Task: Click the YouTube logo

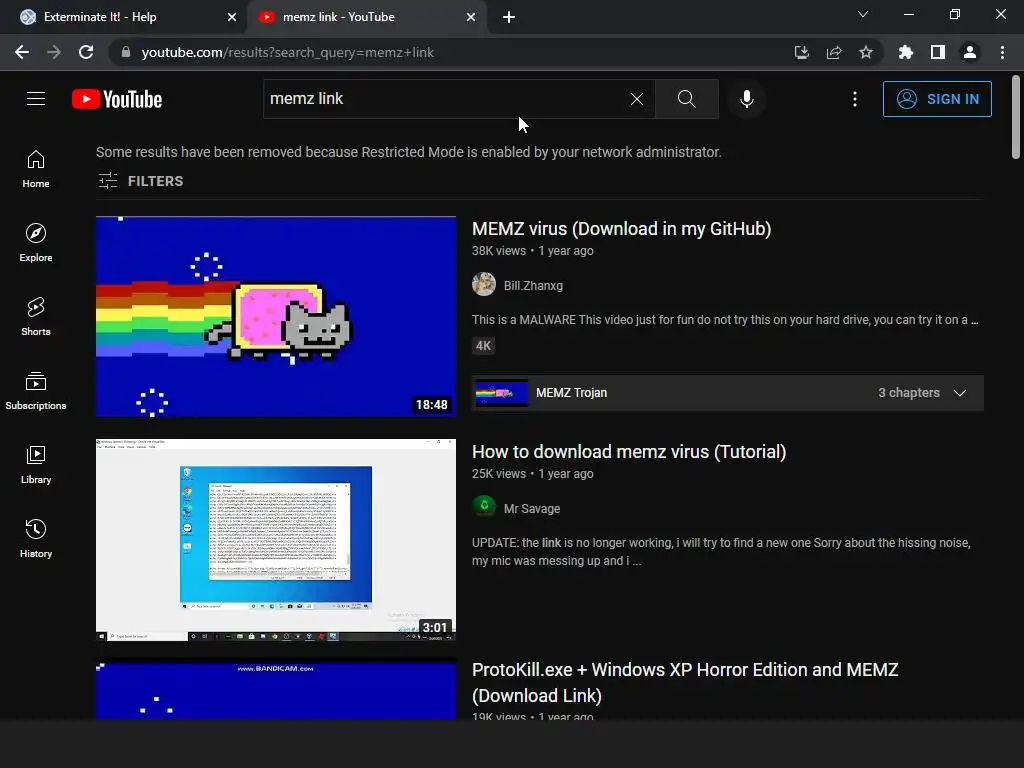Action: pyautogui.click(x=117, y=99)
